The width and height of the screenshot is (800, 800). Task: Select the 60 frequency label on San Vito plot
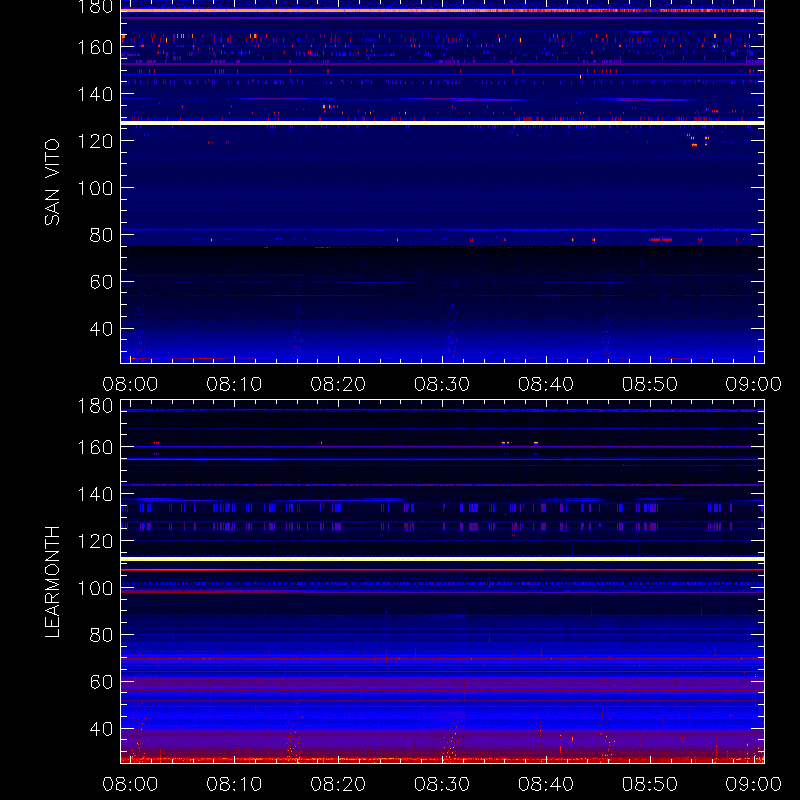click(101, 282)
